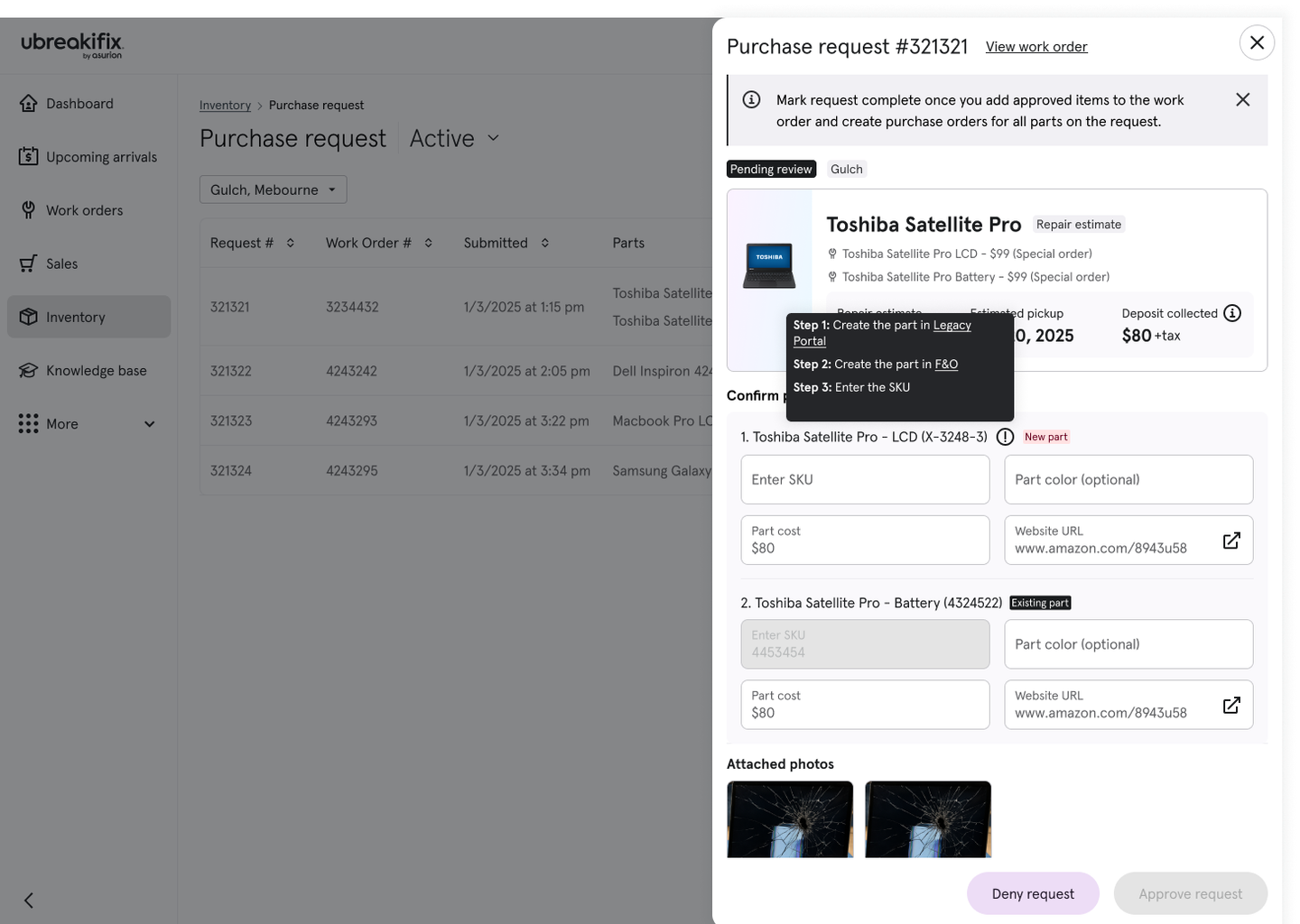
Task: Click the Existing part tag
Action: point(1040,603)
